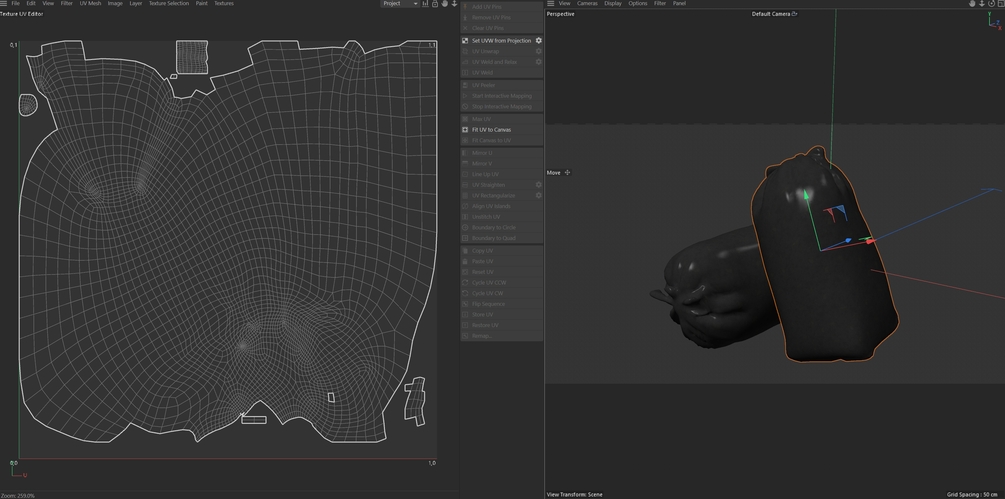Image resolution: width=1005 pixels, height=499 pixels.
Task: Open Set UVW from Projection settings gear
Action: 538,40
